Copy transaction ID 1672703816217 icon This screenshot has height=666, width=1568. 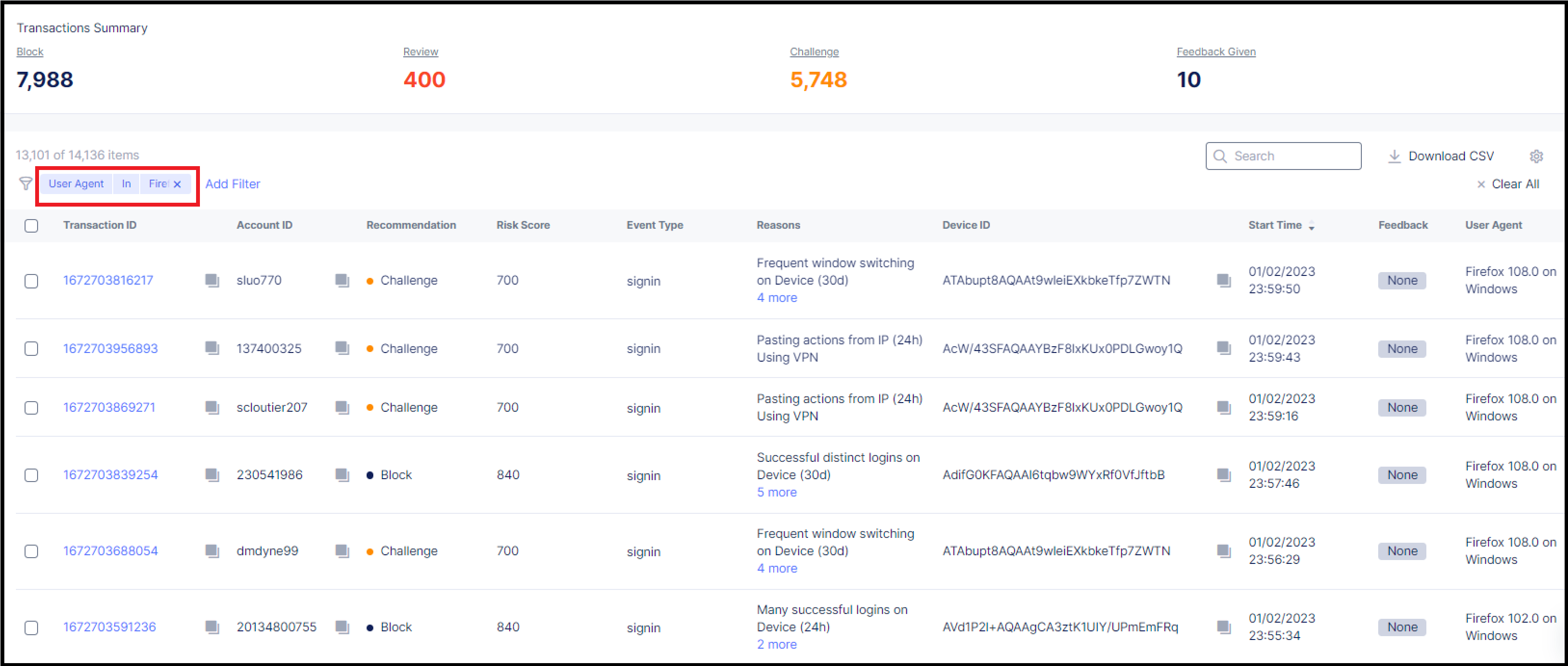click(x=212, y=280)
